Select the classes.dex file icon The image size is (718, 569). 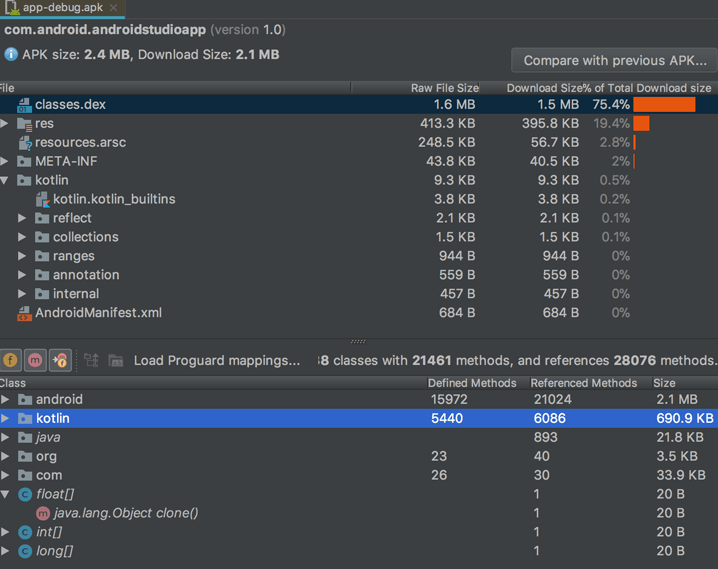tap(24, 105)
